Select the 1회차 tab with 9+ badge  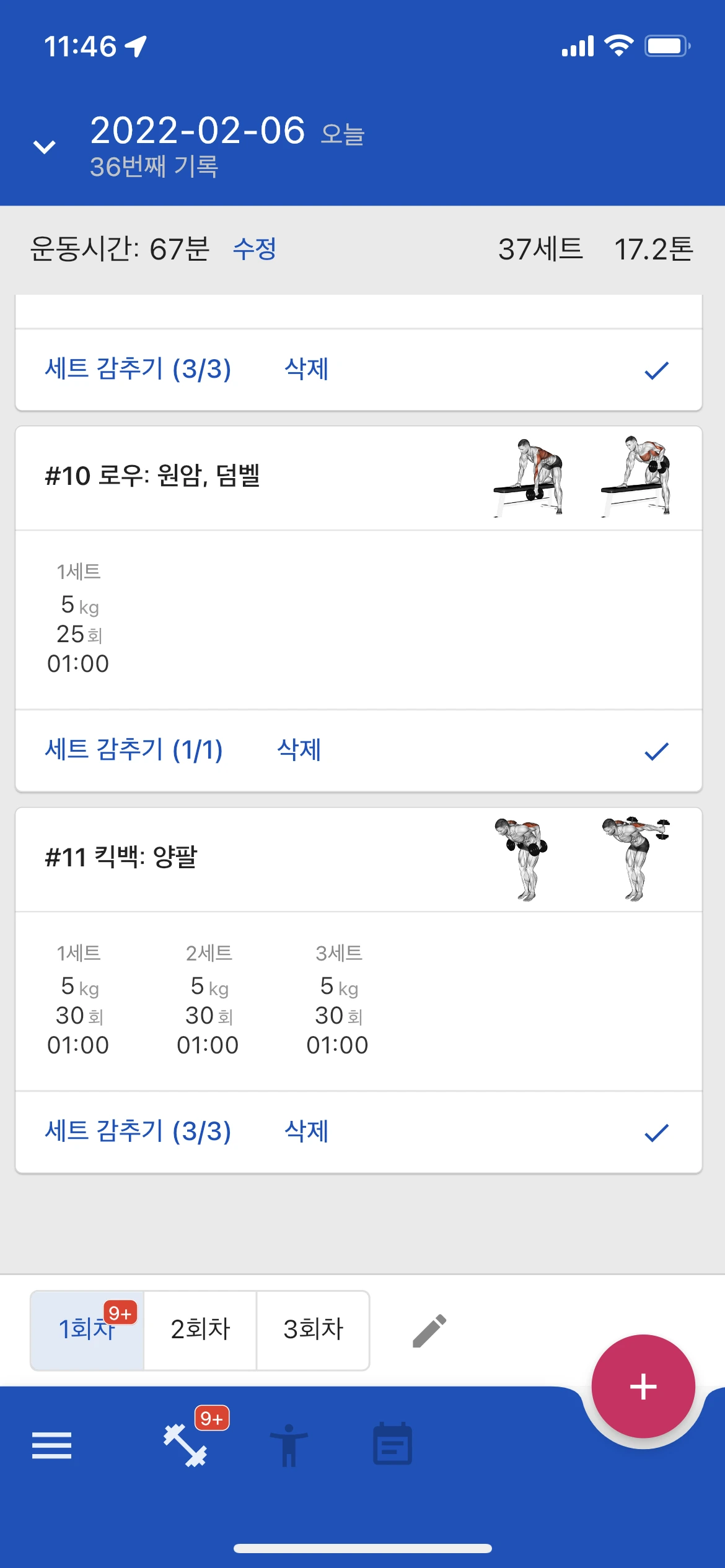(87, 1330)
